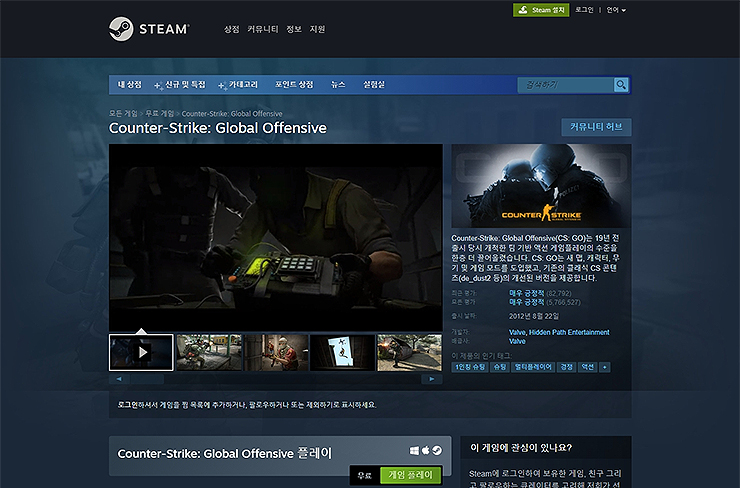This screenshot has height=488, width=740.
Task: Select the fifth screenshot thumbnail
Action: coord(410,353)
